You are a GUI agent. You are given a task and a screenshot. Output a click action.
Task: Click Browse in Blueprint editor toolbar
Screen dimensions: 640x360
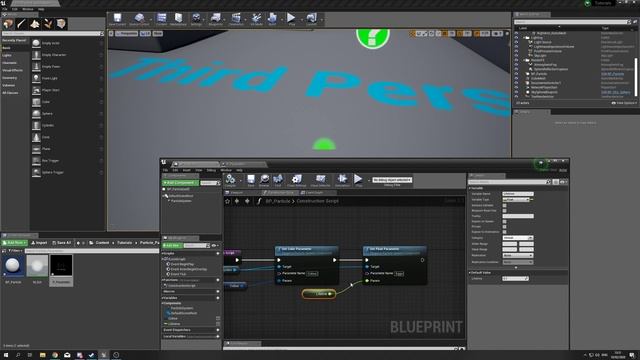[264, 180]
